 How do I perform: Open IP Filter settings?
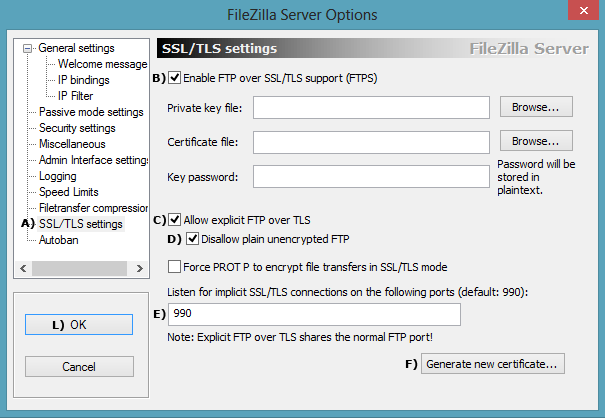point(76,96)
